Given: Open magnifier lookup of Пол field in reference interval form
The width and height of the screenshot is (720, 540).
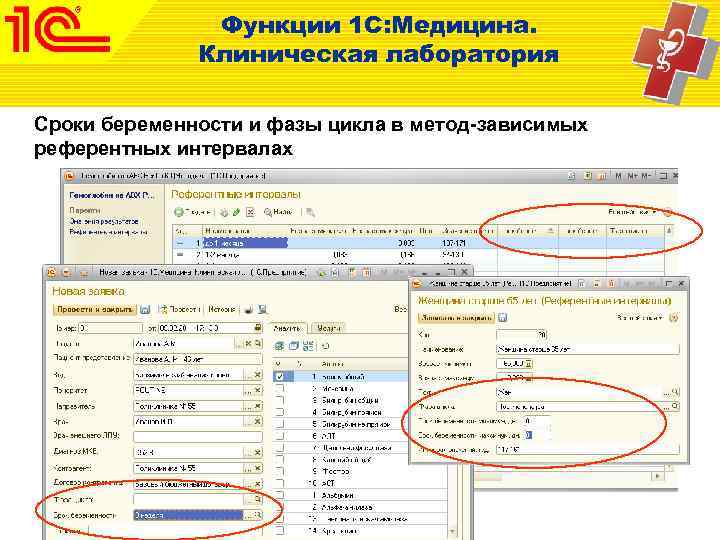Looking at the screenshot, I should 675,392.
